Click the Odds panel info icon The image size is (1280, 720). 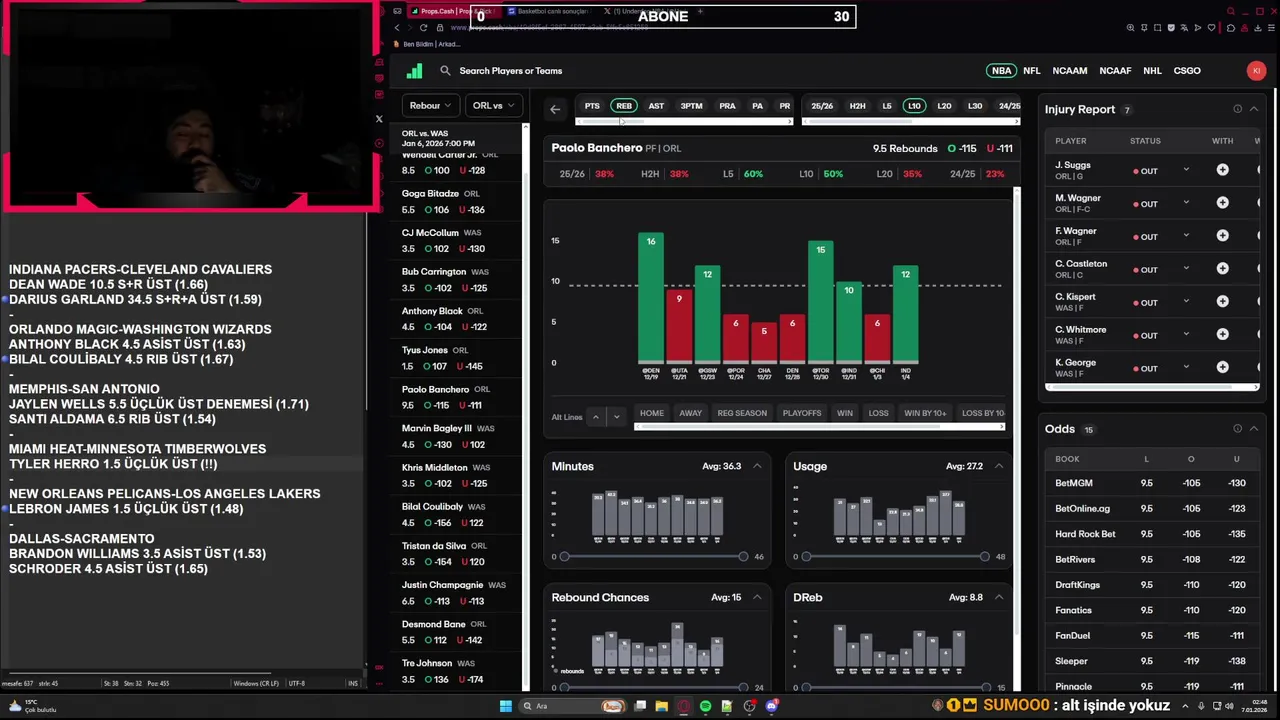click(x=1237, y=429)
